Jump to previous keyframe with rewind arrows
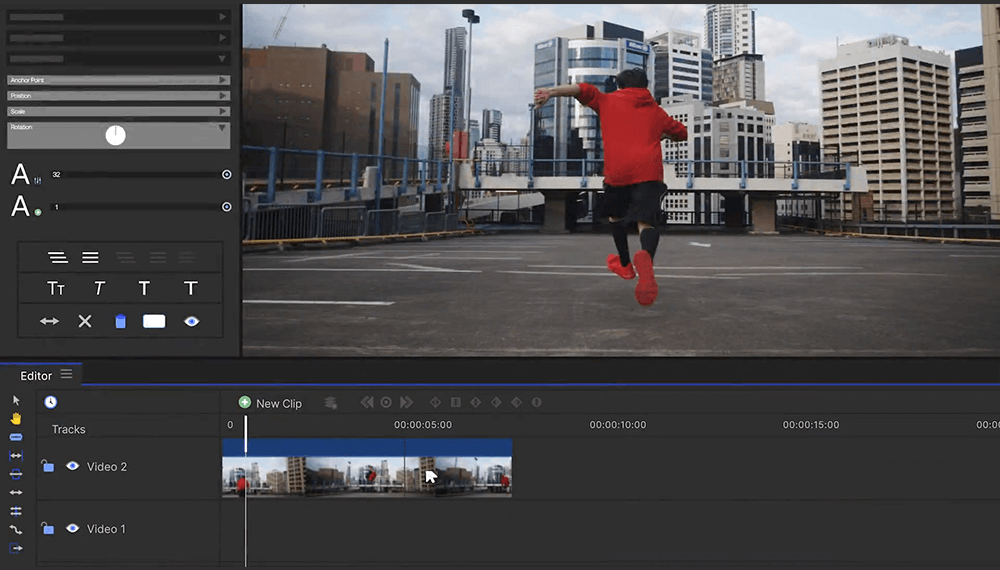The width and height of the screenshot is (1000, 570). (367, 402)
